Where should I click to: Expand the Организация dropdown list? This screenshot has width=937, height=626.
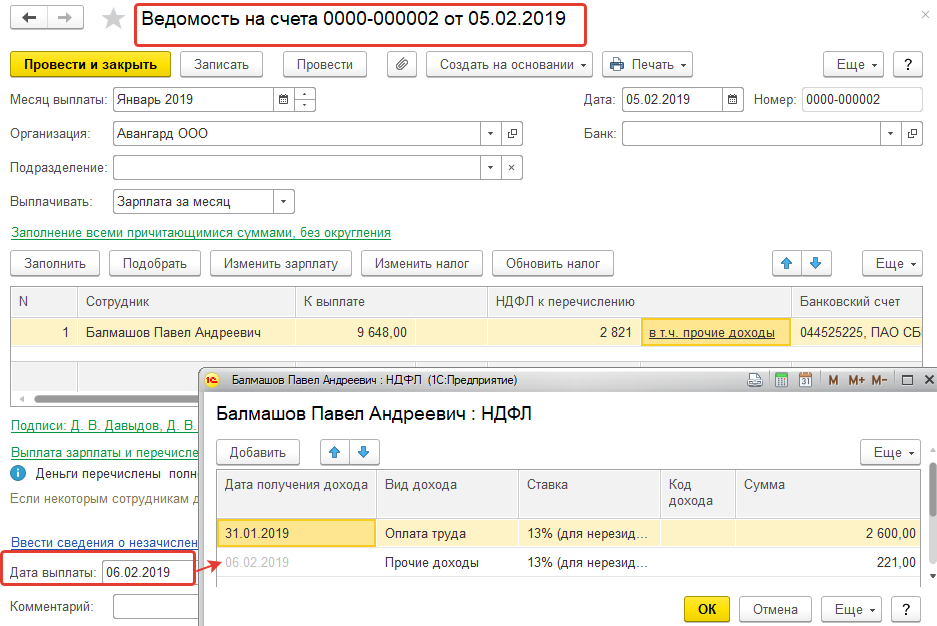[x=491, y=134]
